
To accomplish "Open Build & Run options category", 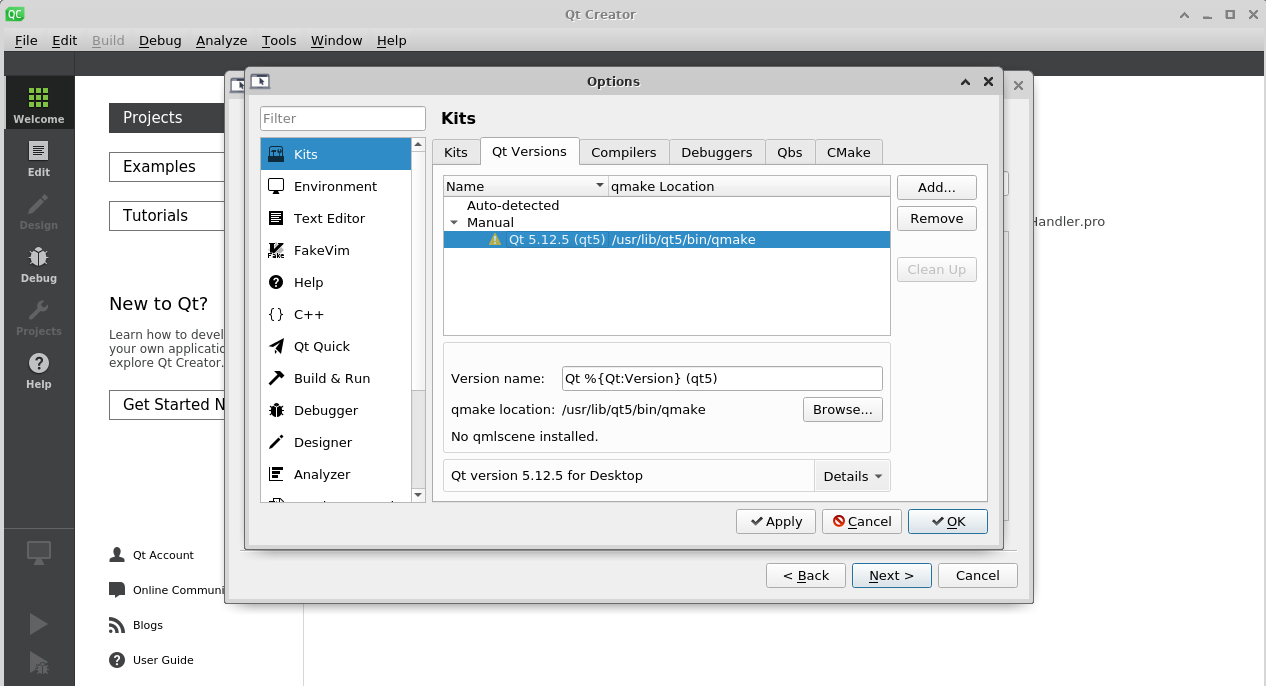I will click(x=336, y=378).
